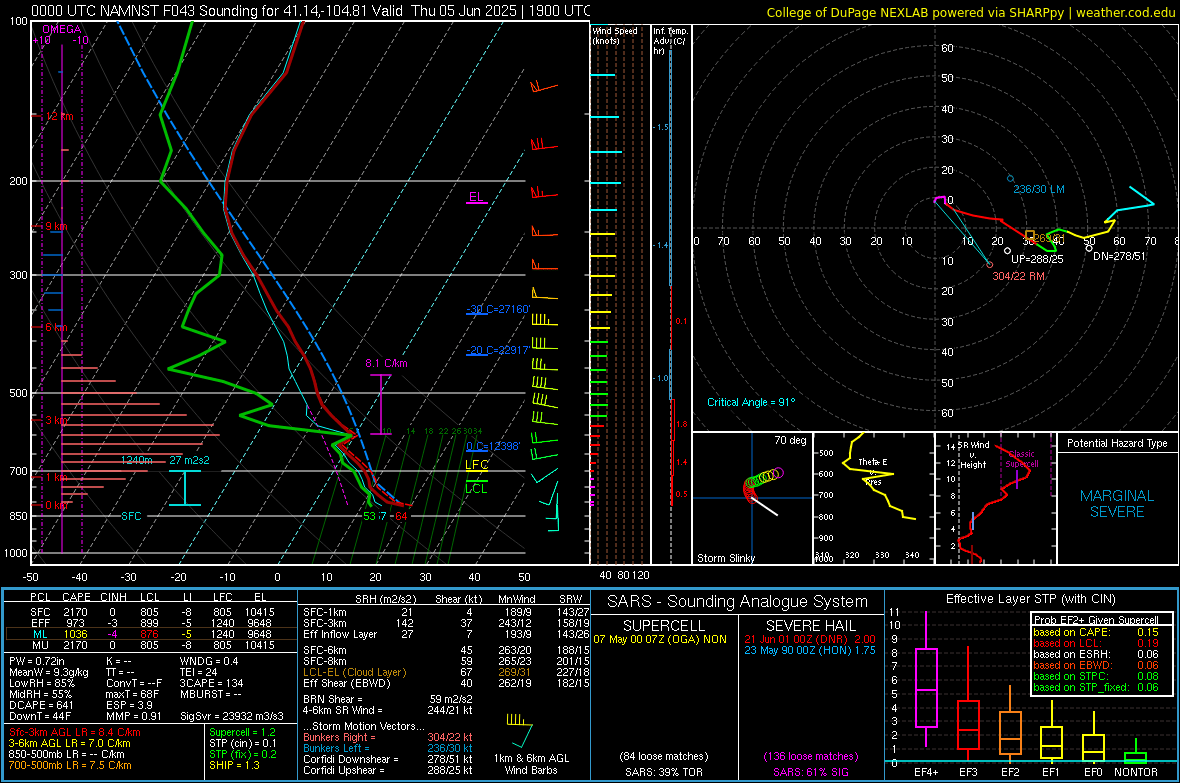Click the 'based on STP_fixed: 0.06' line
The width and height of the screenshot is (1180, 783).
[x=1096, y=687]
